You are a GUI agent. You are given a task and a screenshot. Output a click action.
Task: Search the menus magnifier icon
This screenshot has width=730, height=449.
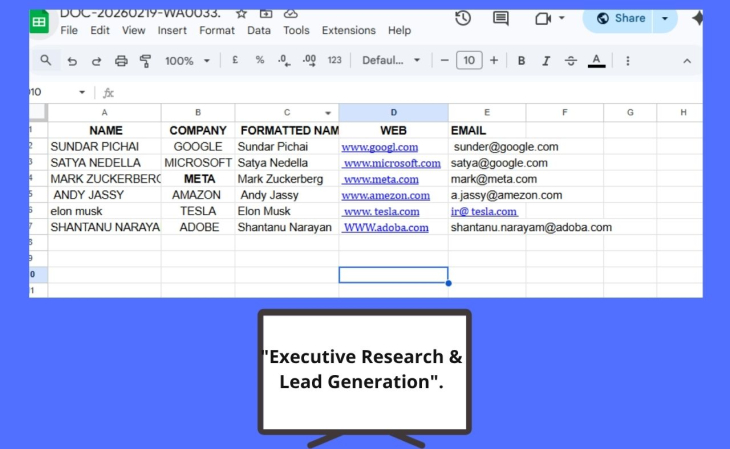[46, 61]
